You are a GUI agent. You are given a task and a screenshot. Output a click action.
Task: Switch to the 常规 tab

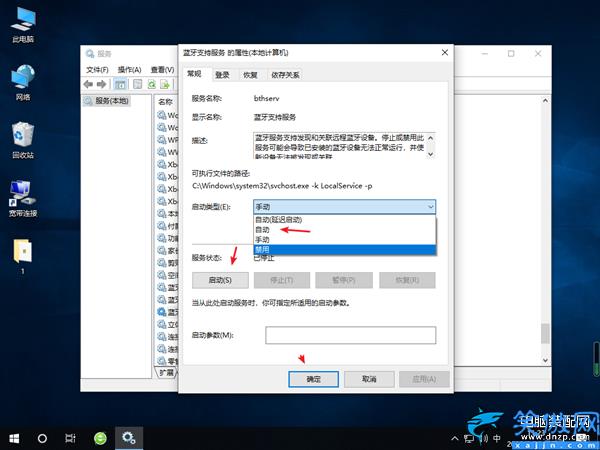194,73
